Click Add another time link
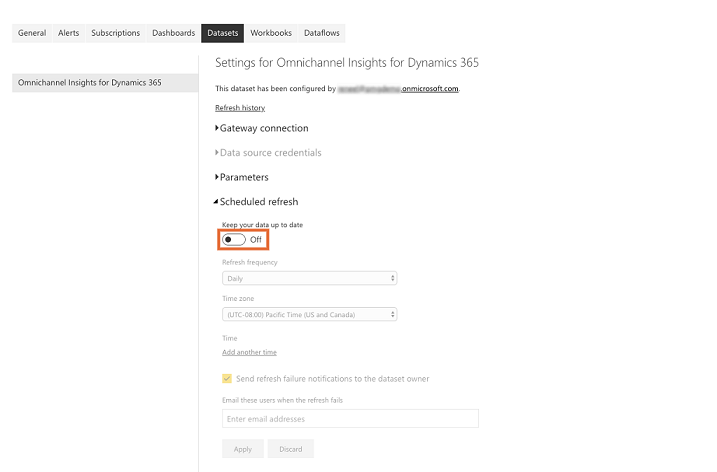Screen dimensions: 717x472 point(249,352)
